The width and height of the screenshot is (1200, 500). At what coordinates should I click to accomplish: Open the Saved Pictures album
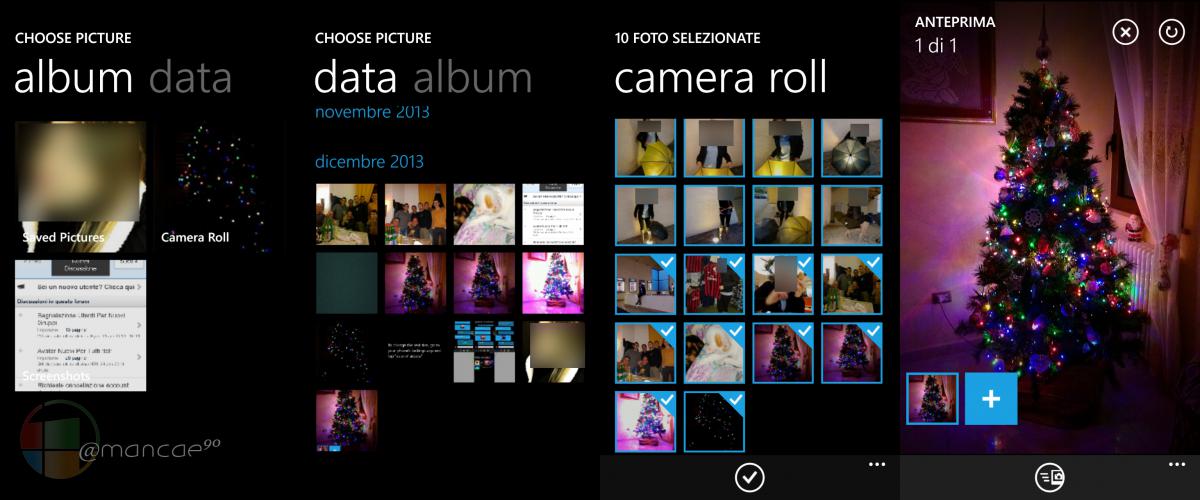(80, 187)
